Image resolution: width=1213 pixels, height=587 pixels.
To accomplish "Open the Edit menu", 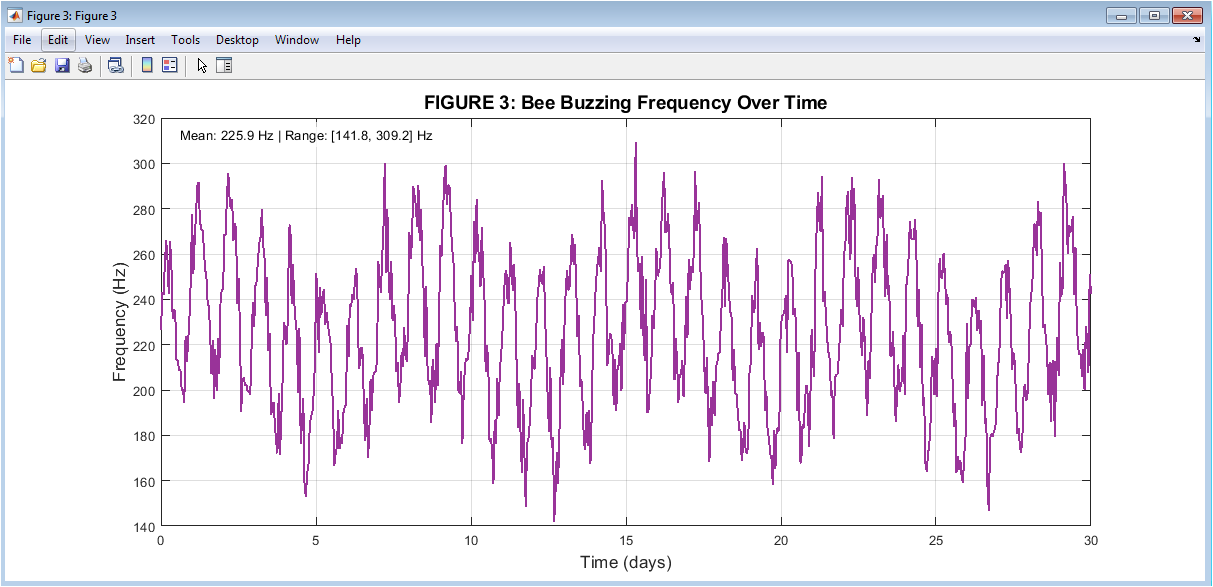I will point(58,40).
